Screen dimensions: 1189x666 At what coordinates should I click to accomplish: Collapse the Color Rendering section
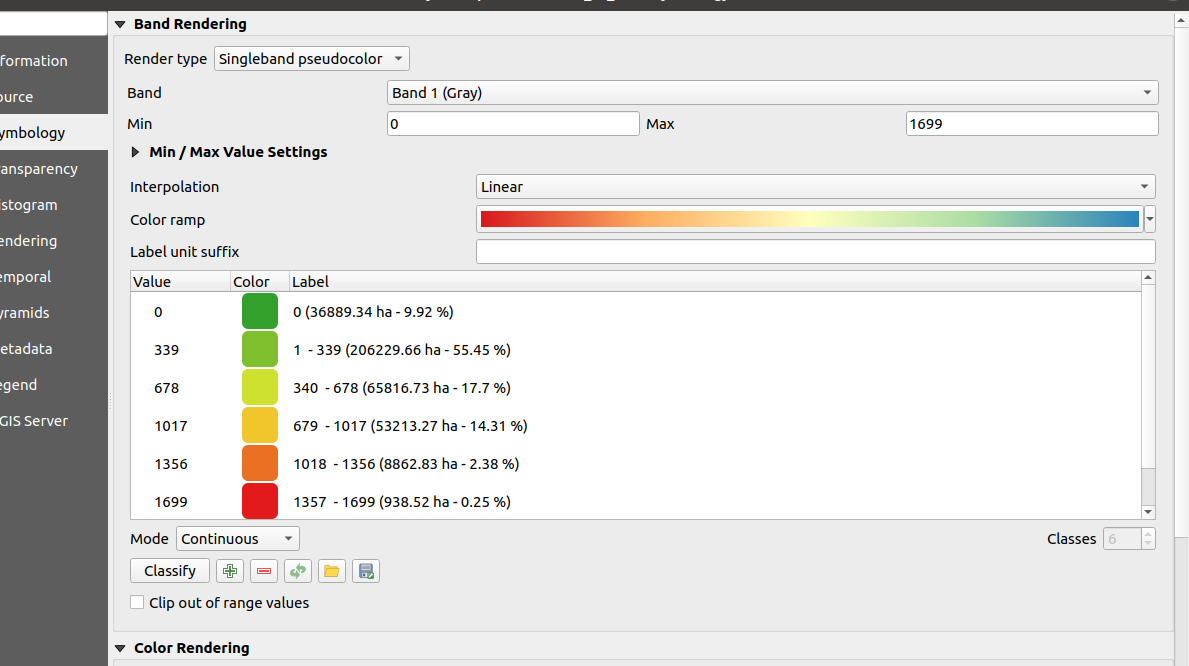121,648
